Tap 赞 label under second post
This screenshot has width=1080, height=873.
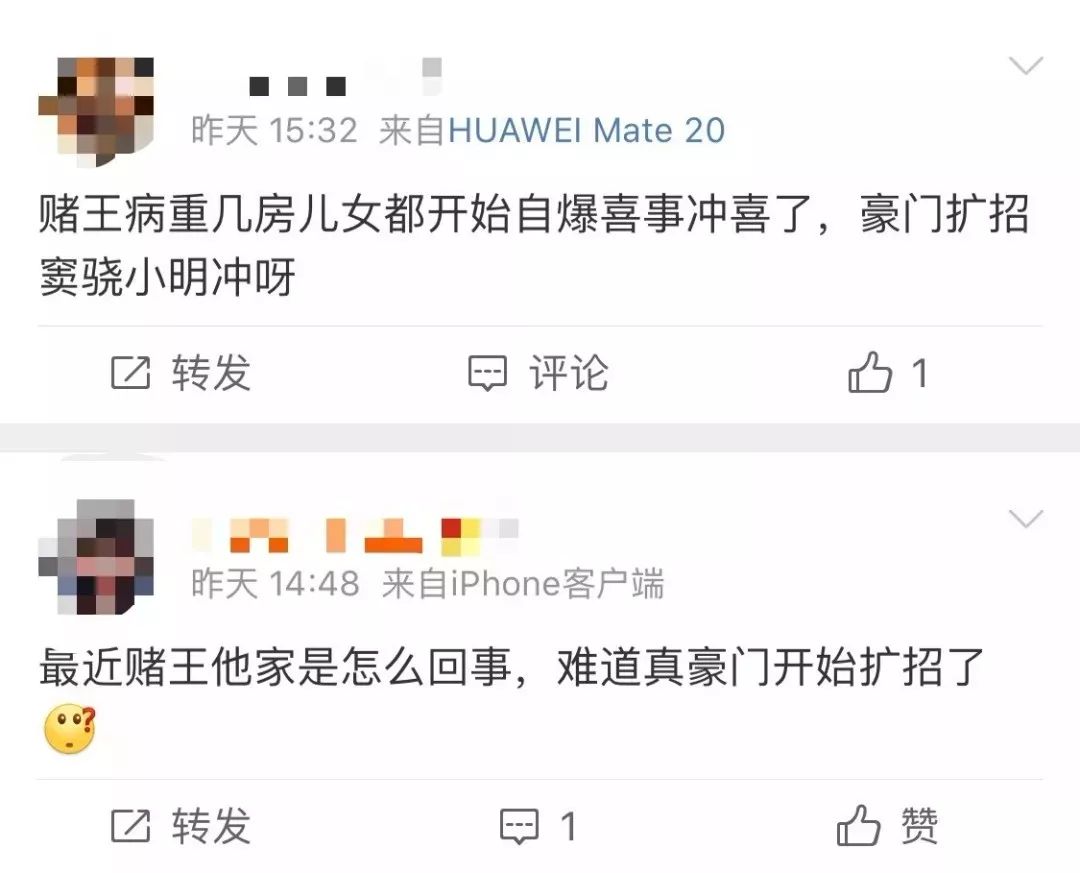pos(920,825)
